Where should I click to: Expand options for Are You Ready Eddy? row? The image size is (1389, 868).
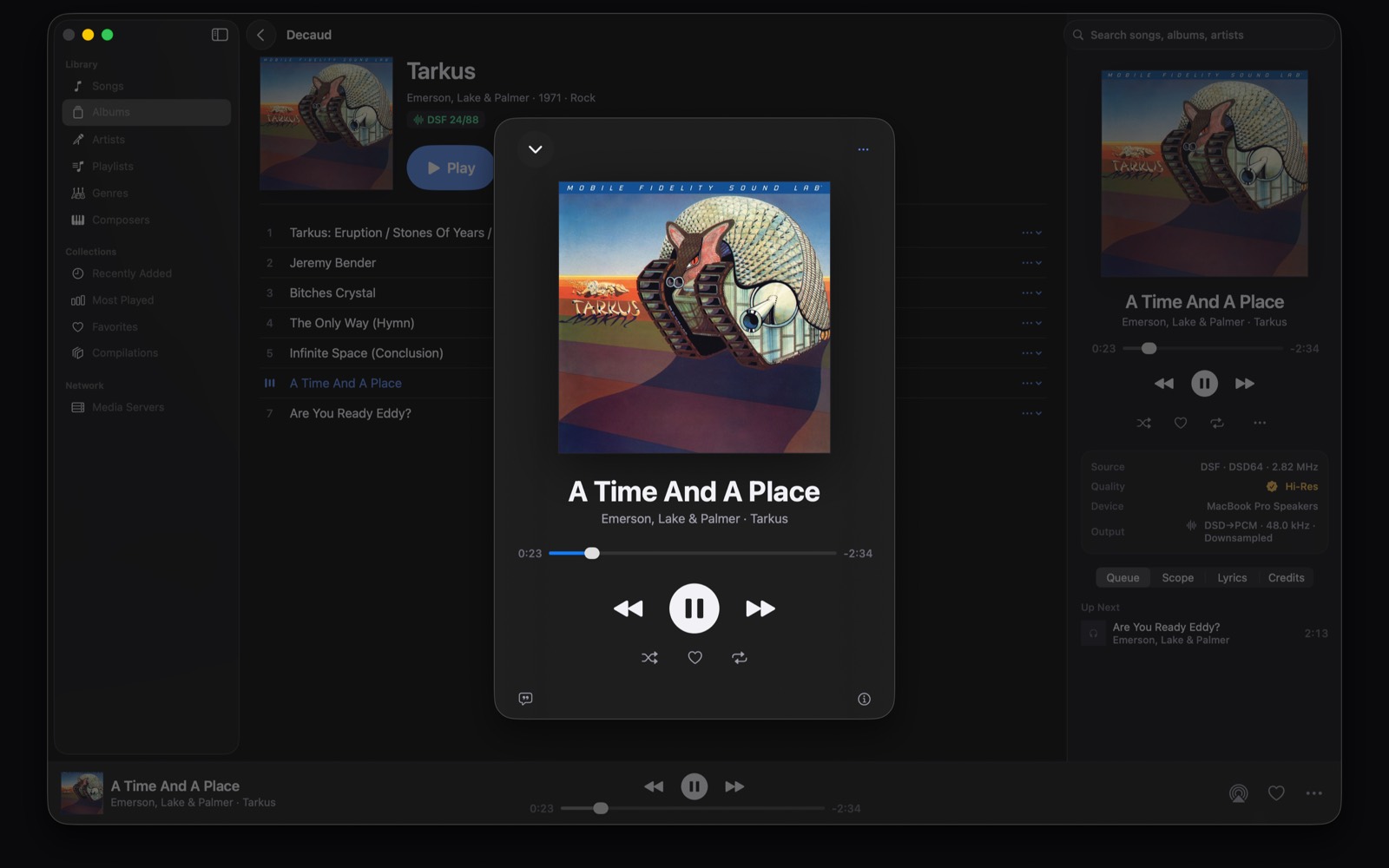point(1031,413)
